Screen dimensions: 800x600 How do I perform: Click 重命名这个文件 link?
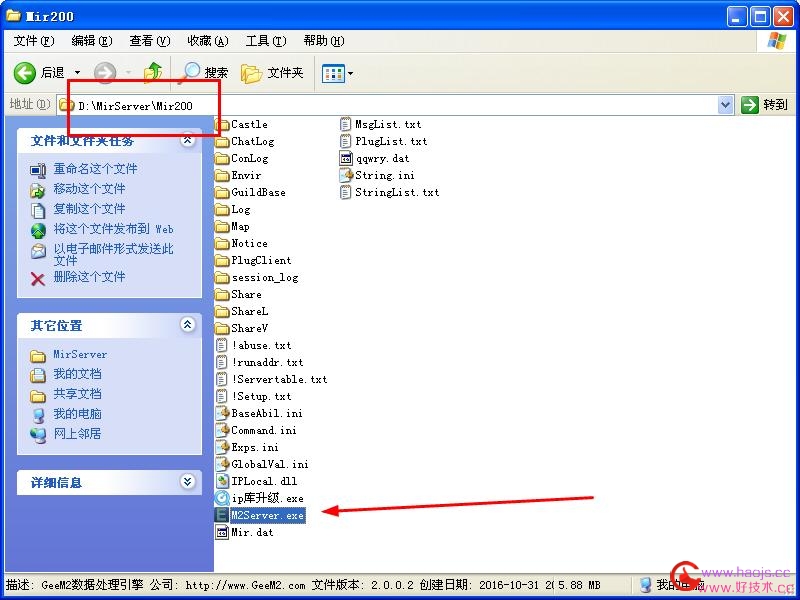pyautogui.click(x=95, y=168)
